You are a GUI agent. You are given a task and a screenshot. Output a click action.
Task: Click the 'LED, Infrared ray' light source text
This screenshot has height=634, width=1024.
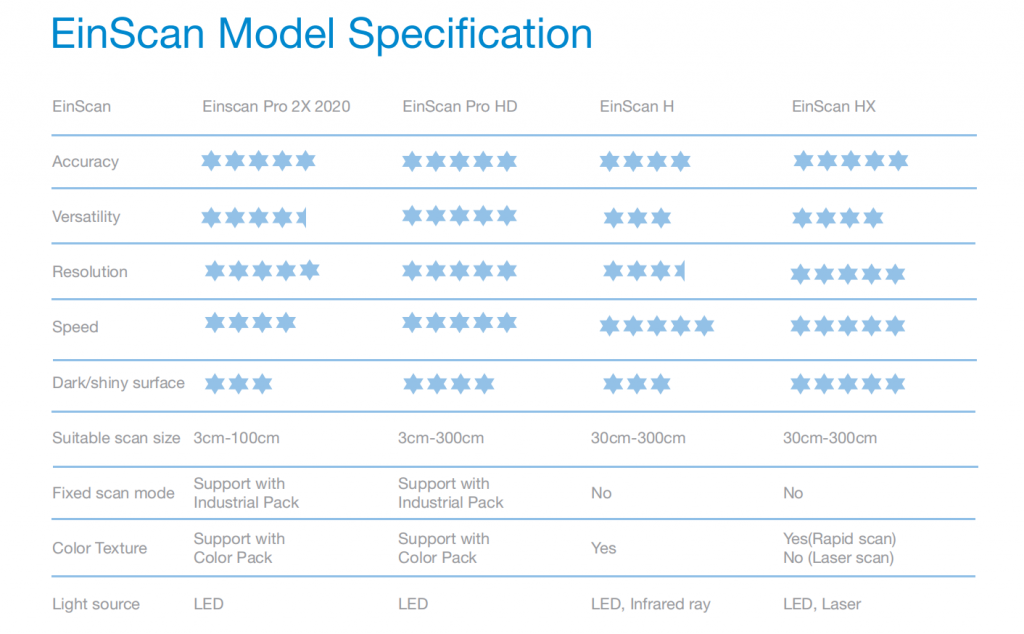[x=650, y=605]
